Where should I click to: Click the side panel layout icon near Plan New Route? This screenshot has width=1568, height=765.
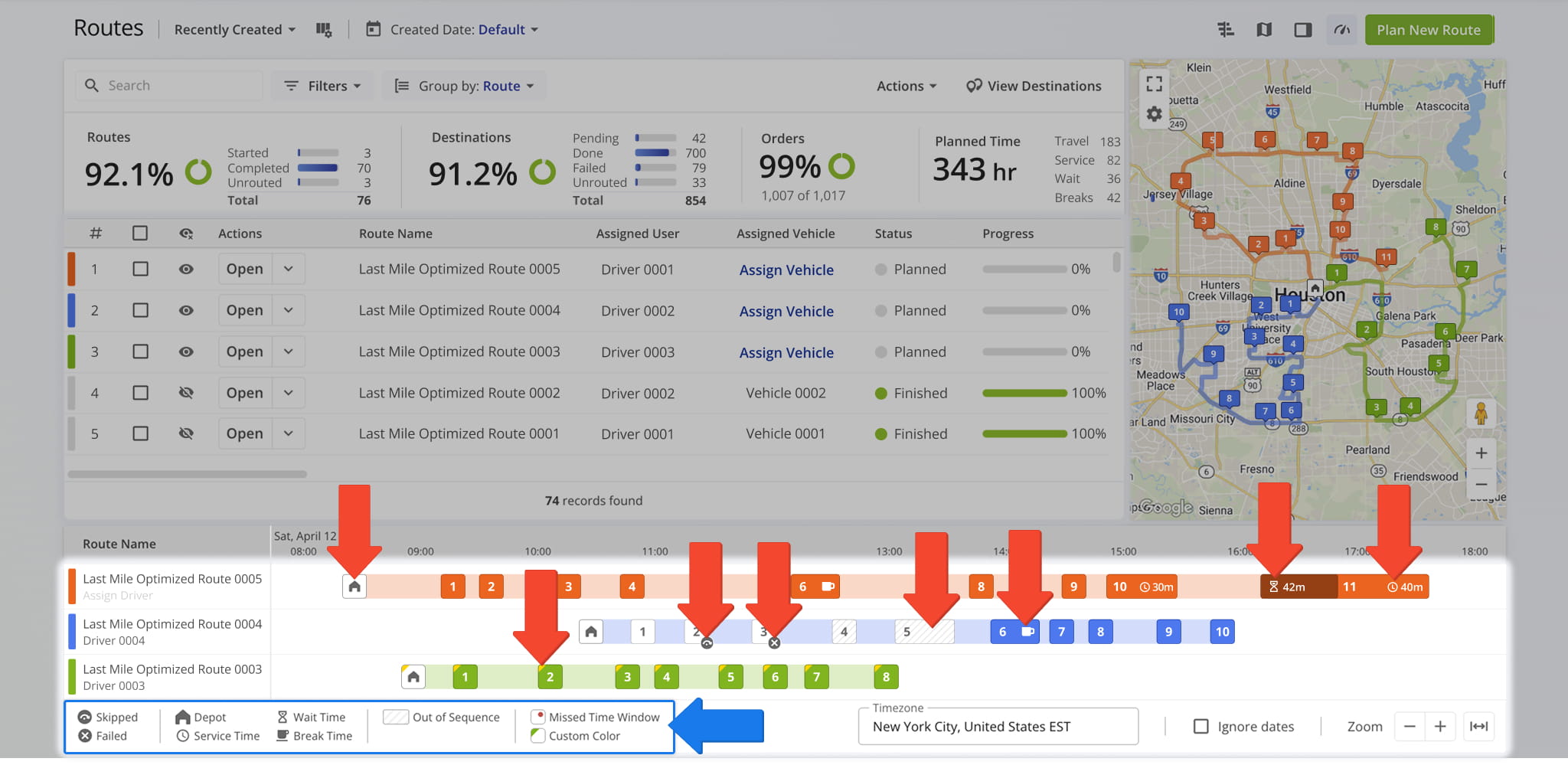point(1303,29)
